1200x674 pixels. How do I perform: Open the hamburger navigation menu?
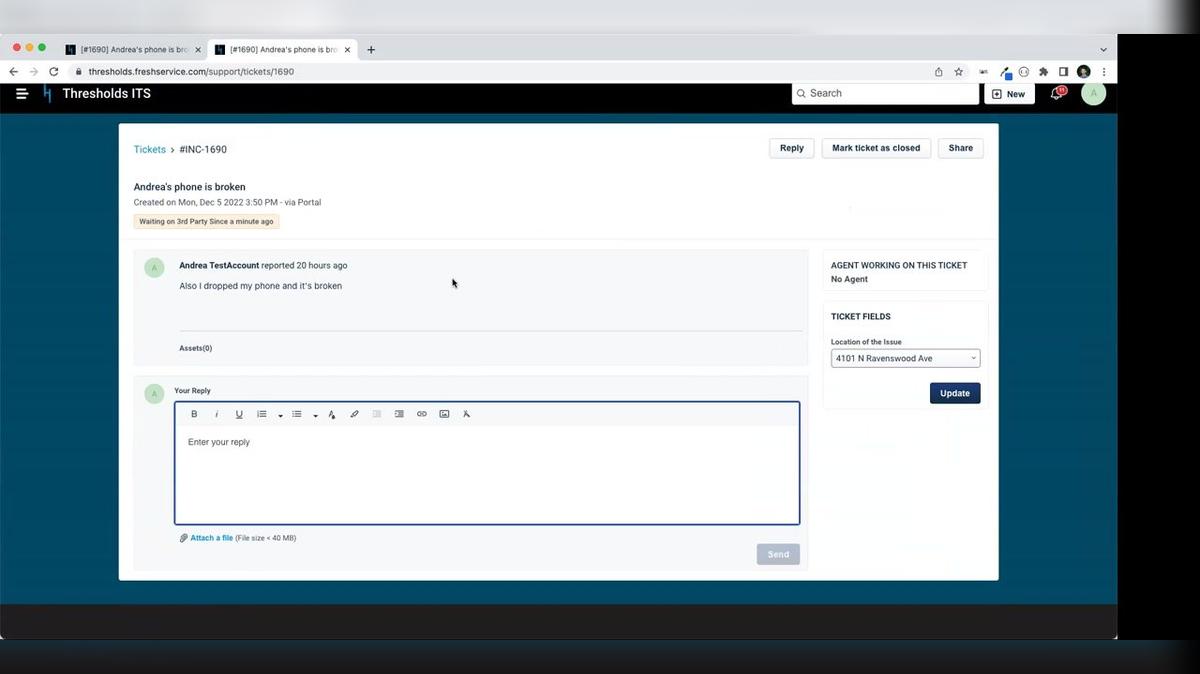click(22, 93)
